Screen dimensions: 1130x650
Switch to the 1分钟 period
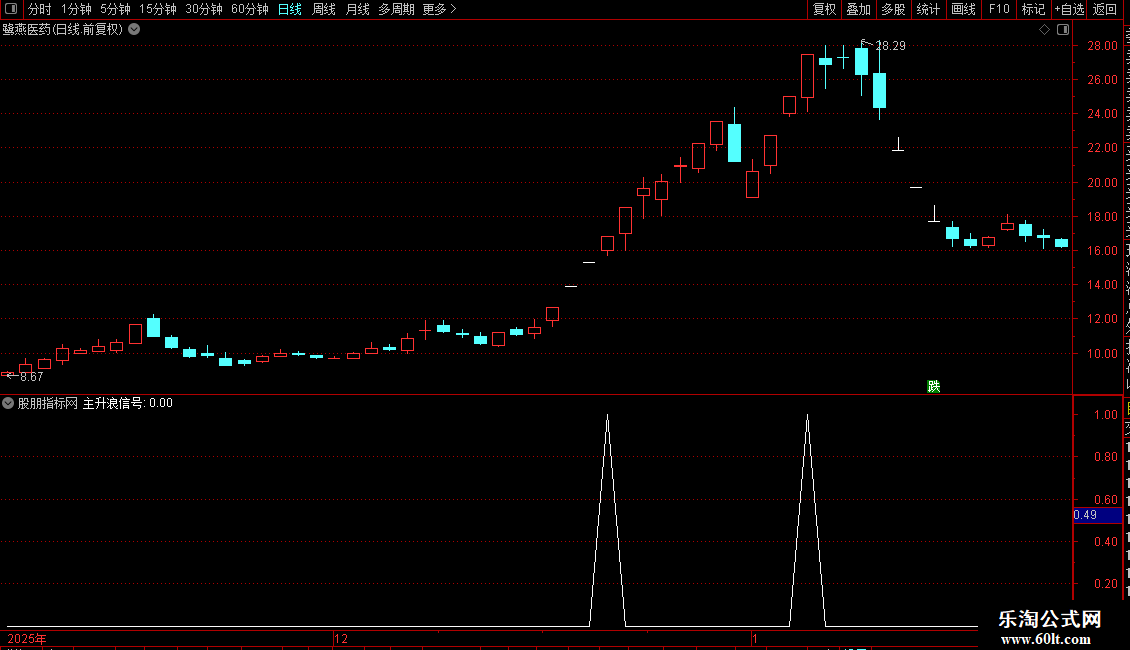tap(76, 9)
